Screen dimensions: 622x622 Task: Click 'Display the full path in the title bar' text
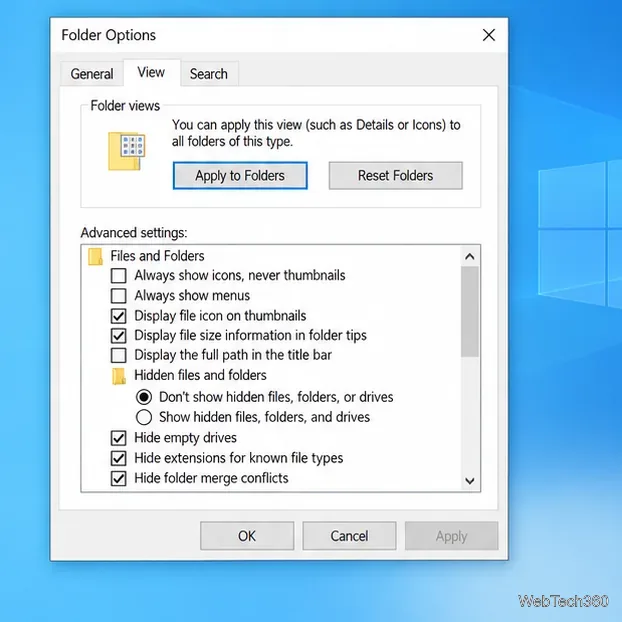click(233, 355)
